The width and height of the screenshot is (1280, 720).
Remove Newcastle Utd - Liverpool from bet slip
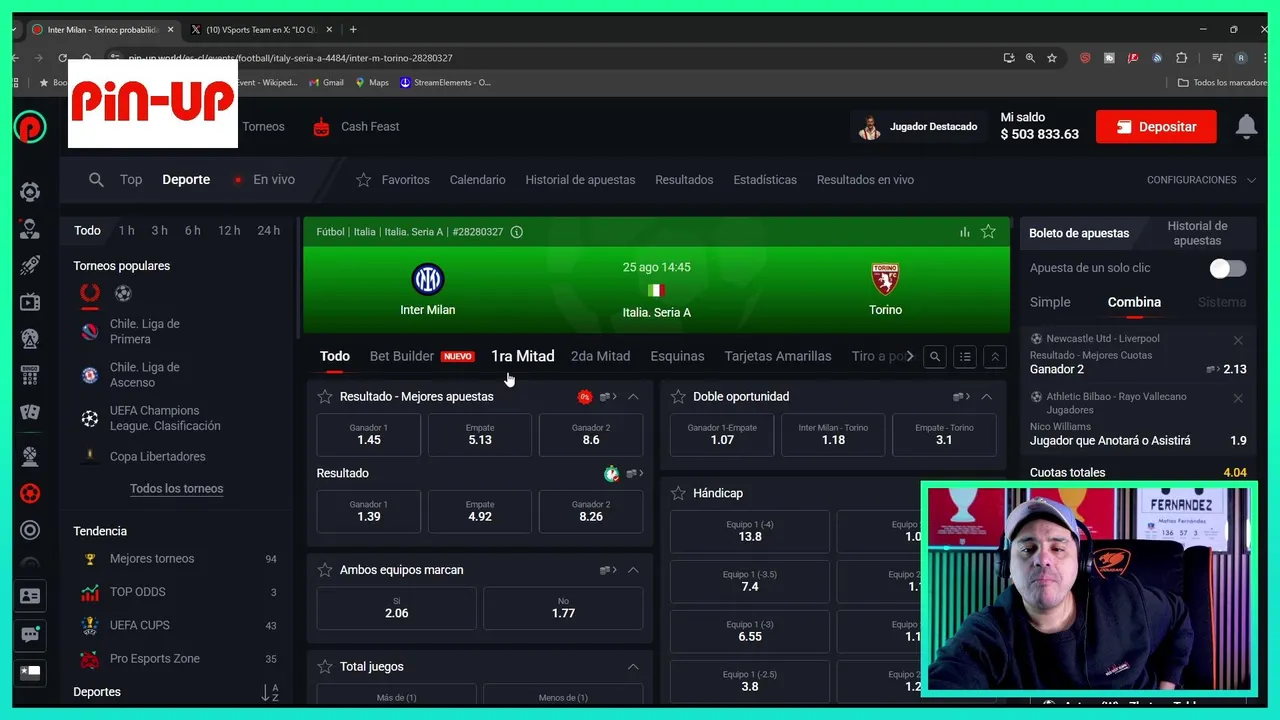tap(1238, 341)
